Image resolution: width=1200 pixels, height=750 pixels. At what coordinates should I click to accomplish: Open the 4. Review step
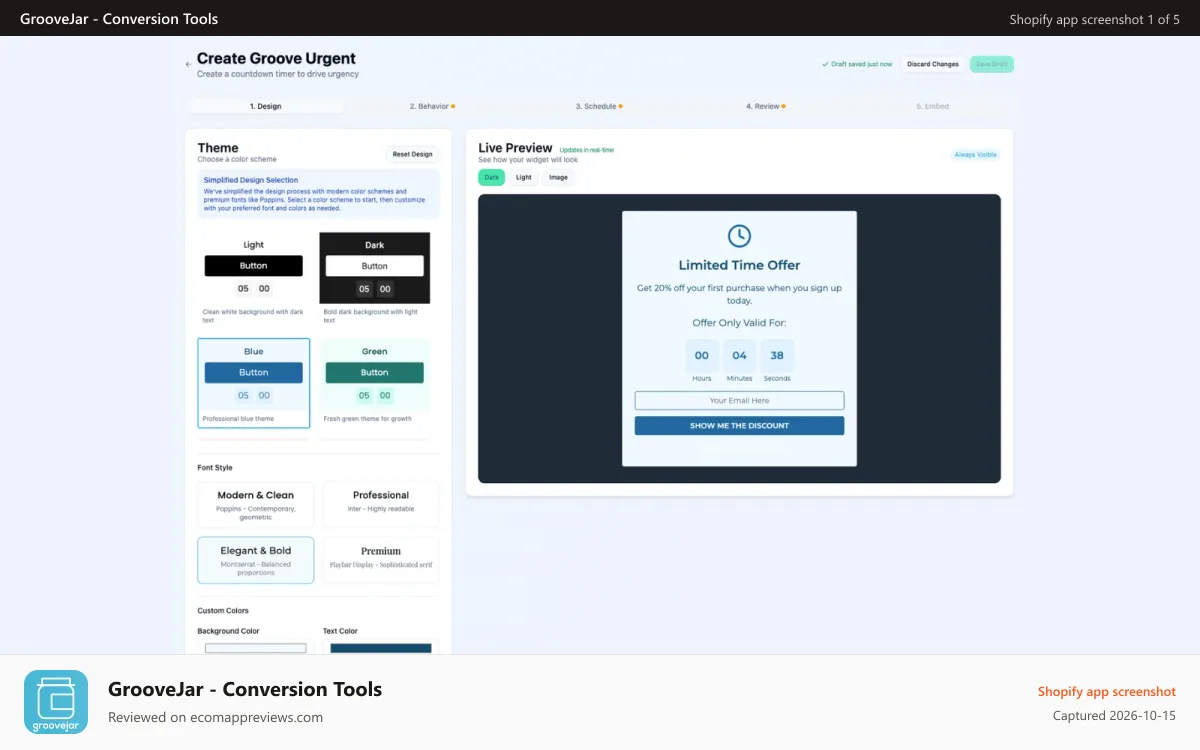point(765,106)
